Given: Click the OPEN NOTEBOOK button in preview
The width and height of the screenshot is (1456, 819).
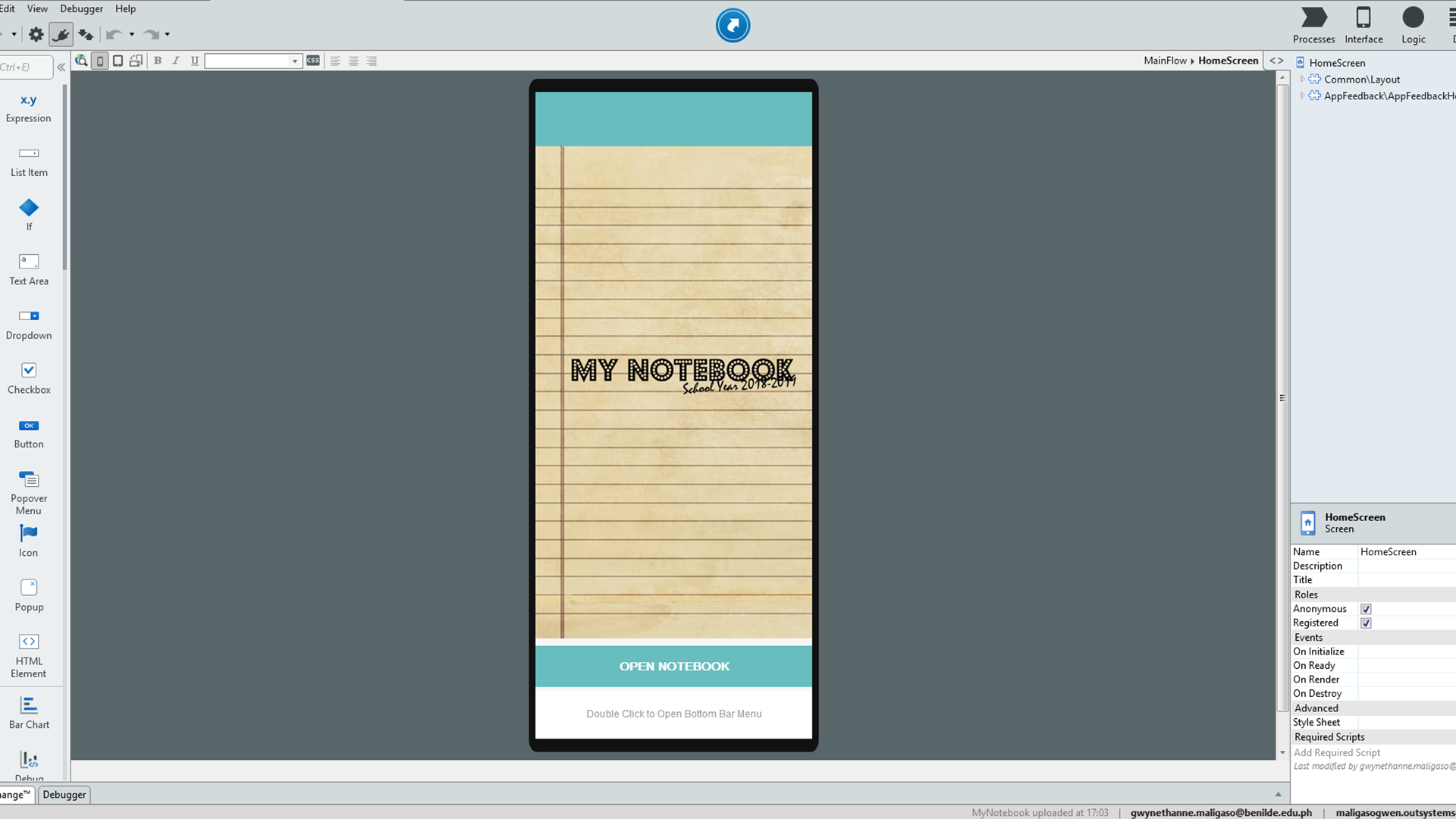Looking at the screenshot, I should 673,667.
